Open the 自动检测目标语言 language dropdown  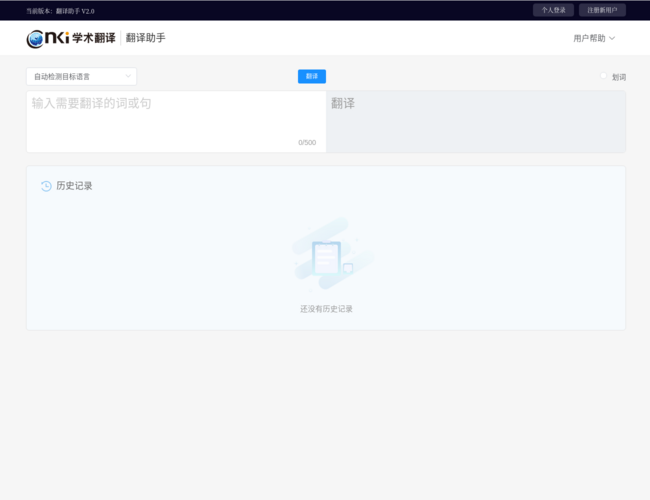tap(81, 77)
